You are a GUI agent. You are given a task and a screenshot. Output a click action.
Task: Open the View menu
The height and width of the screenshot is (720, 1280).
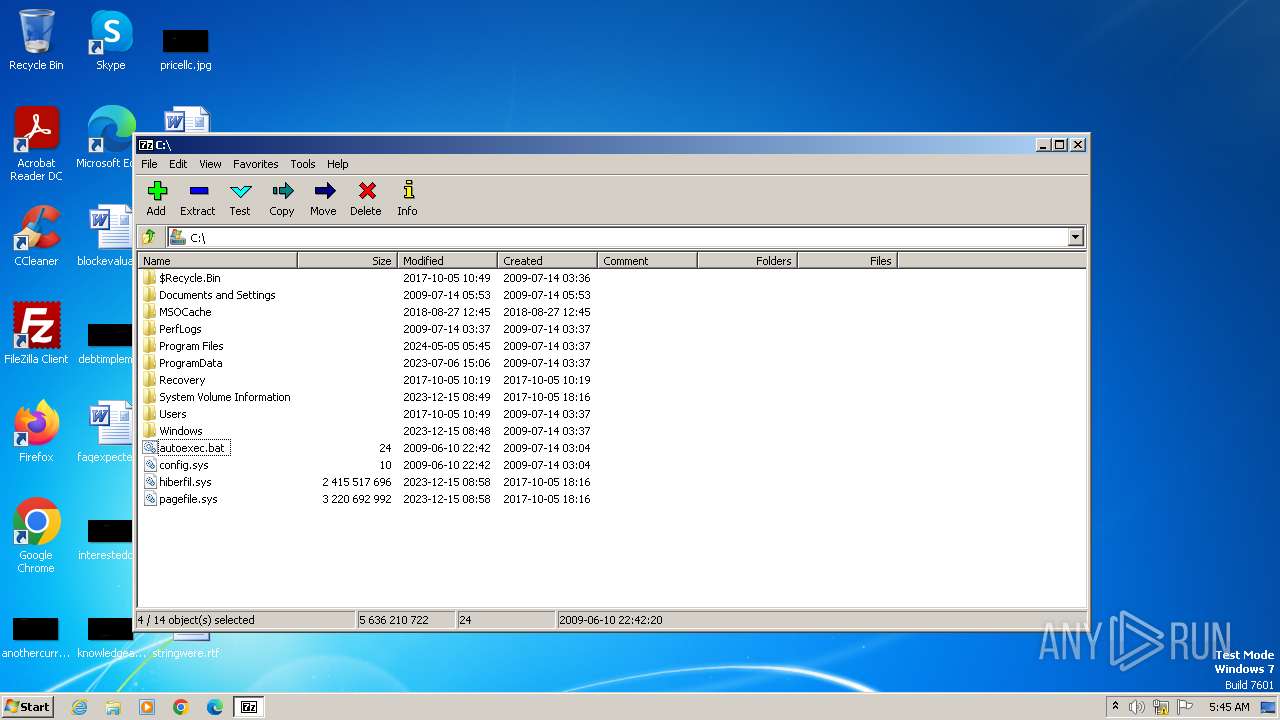coord(210,164)
